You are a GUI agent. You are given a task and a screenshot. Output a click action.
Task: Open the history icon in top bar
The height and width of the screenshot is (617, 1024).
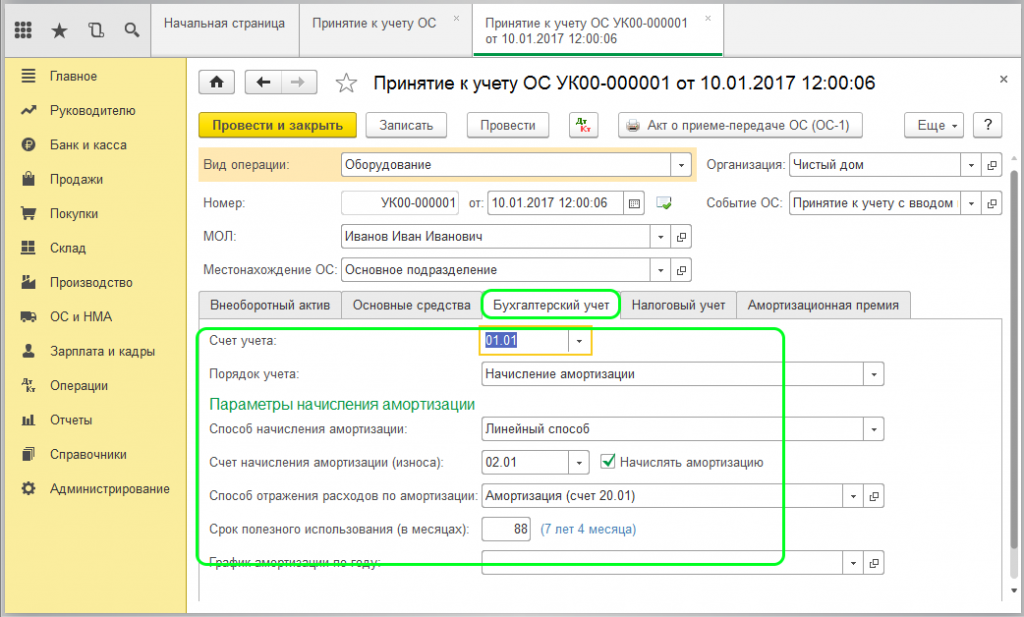[x=96, y=30]
